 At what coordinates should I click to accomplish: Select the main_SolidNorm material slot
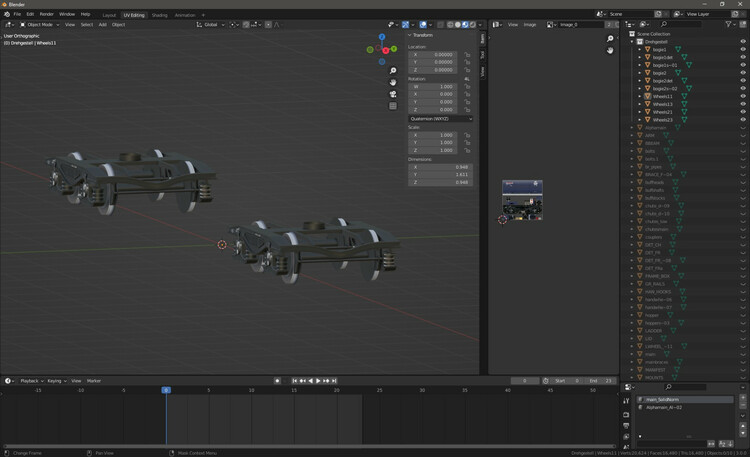tap(684, 400)
